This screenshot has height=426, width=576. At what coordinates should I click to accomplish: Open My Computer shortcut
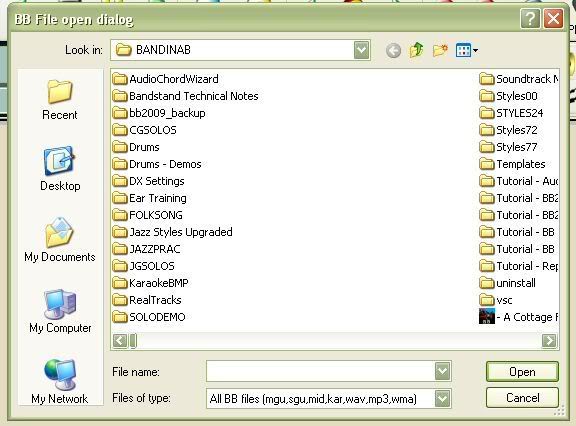pyautogui.click(x=60, y=311)
